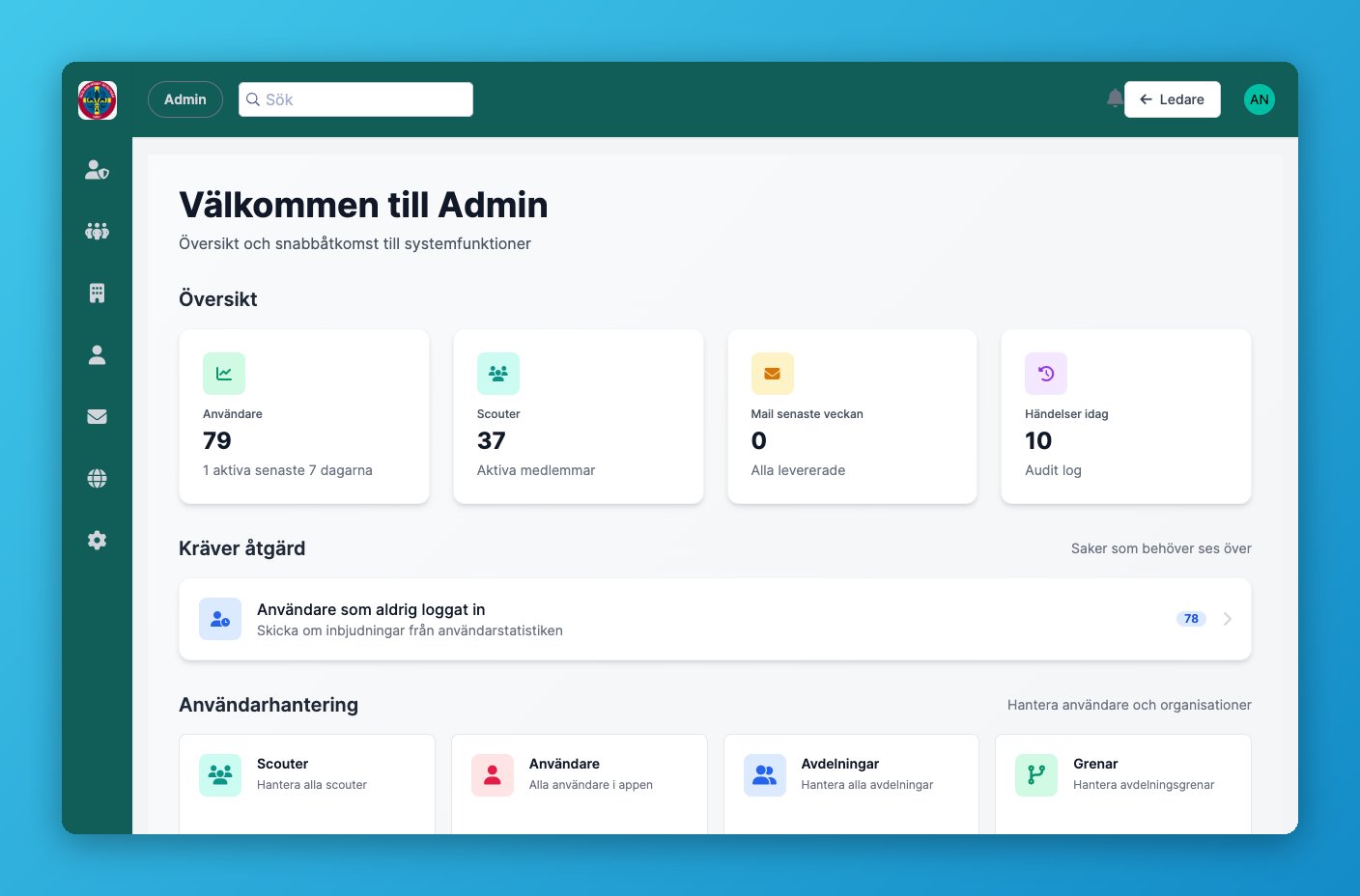Image resolution: width=1360 pixels, height=896 pixels.
Task: Open the Användare 79 overview card
Action: [x=304, y=416]
